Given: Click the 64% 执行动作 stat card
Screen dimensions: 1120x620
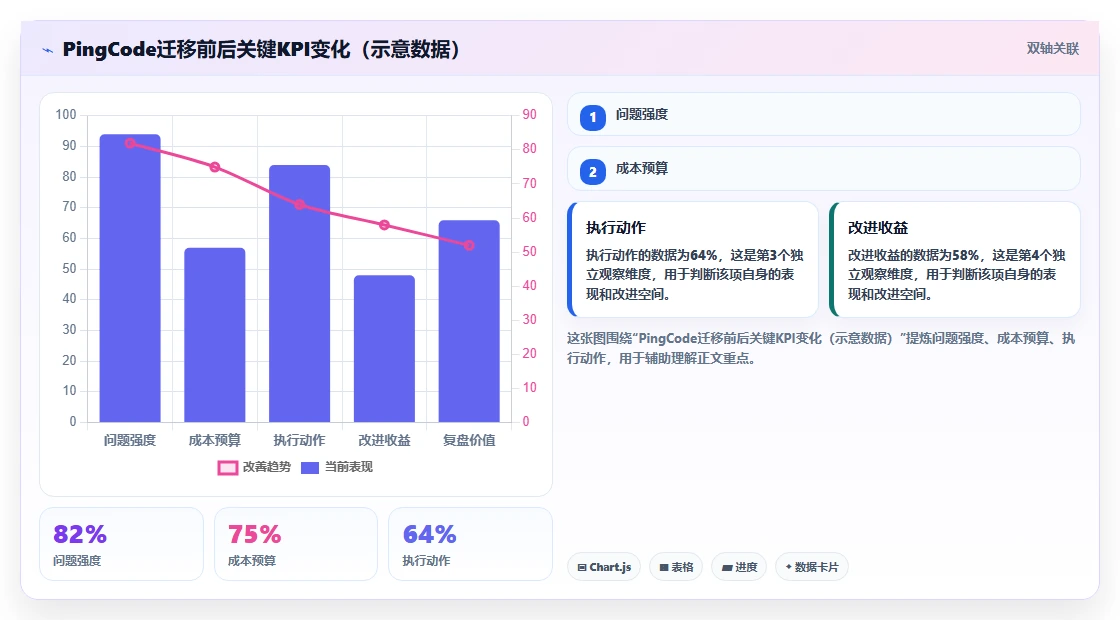Looking at the screenshot, I should click(470, 544).
